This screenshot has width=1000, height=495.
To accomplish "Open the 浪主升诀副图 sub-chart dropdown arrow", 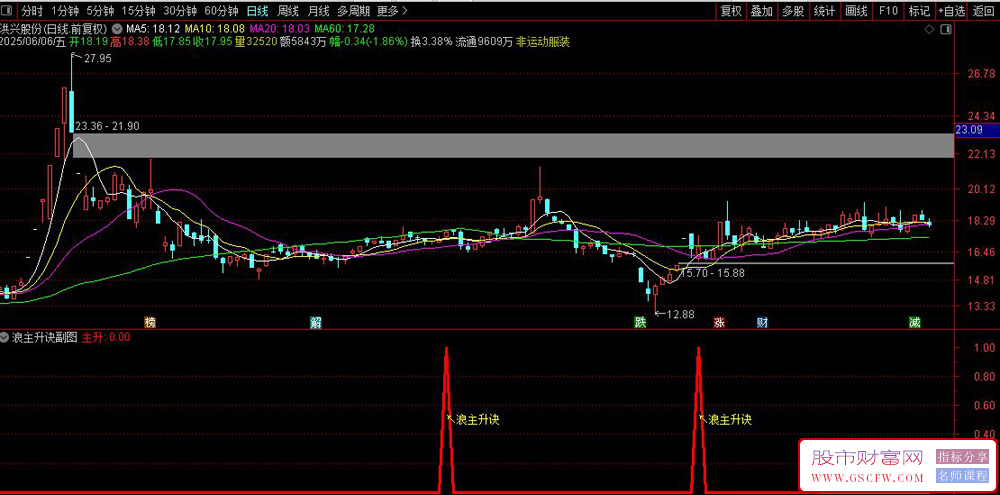I will click(5, 337).
